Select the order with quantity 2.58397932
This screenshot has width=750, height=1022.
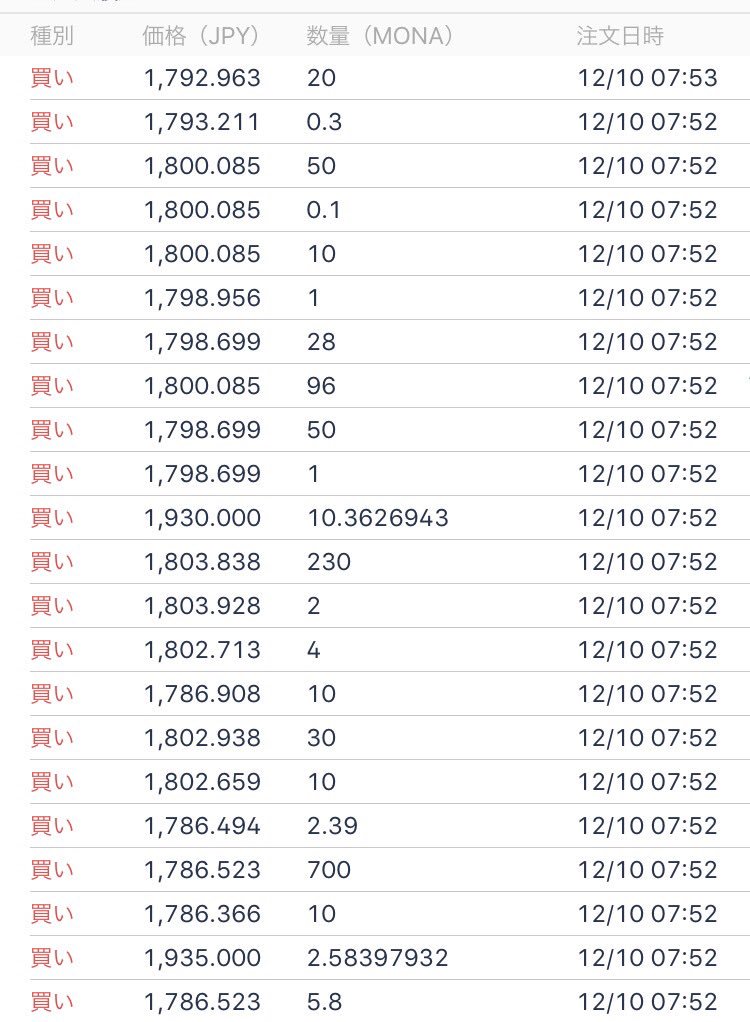tap(390, 958)
